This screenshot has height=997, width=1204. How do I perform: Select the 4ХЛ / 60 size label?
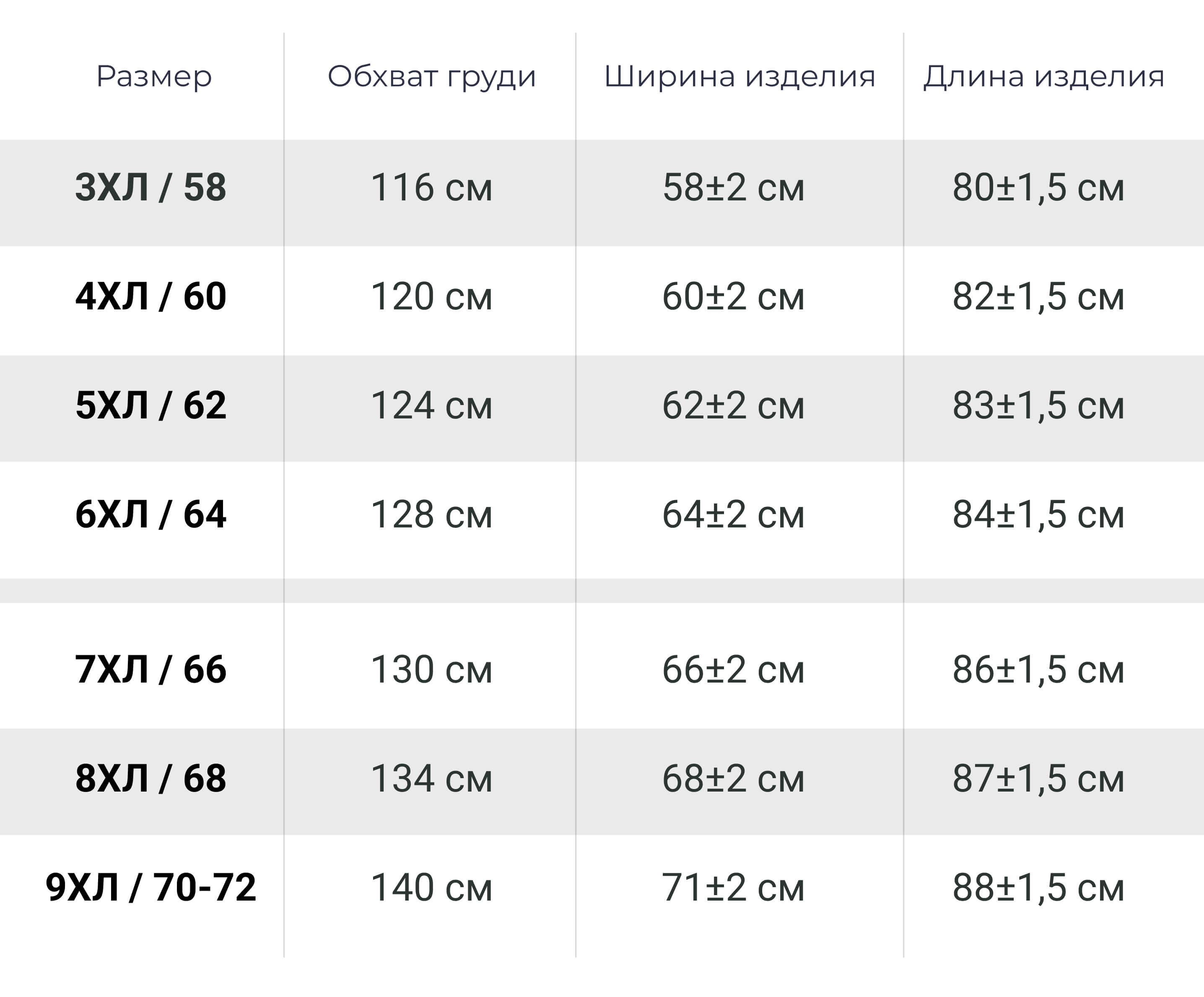[151, 296]
